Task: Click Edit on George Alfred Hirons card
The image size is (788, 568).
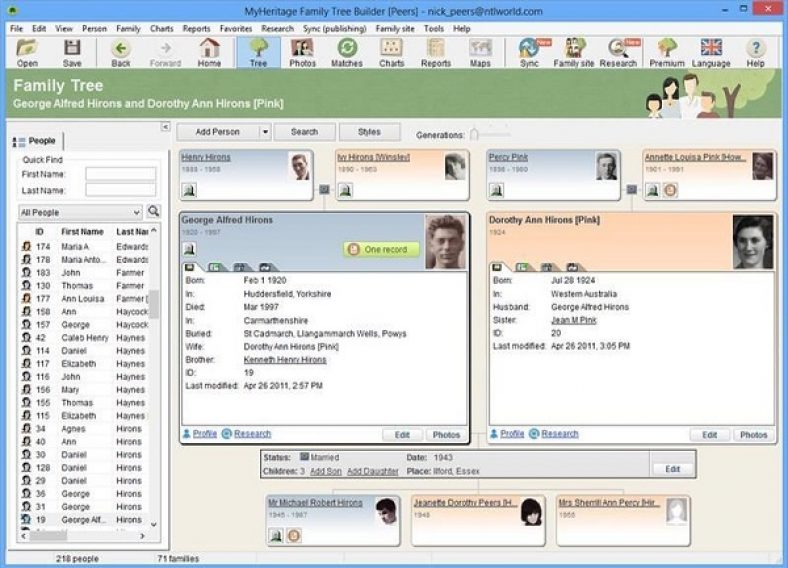Action: [402, 435]
